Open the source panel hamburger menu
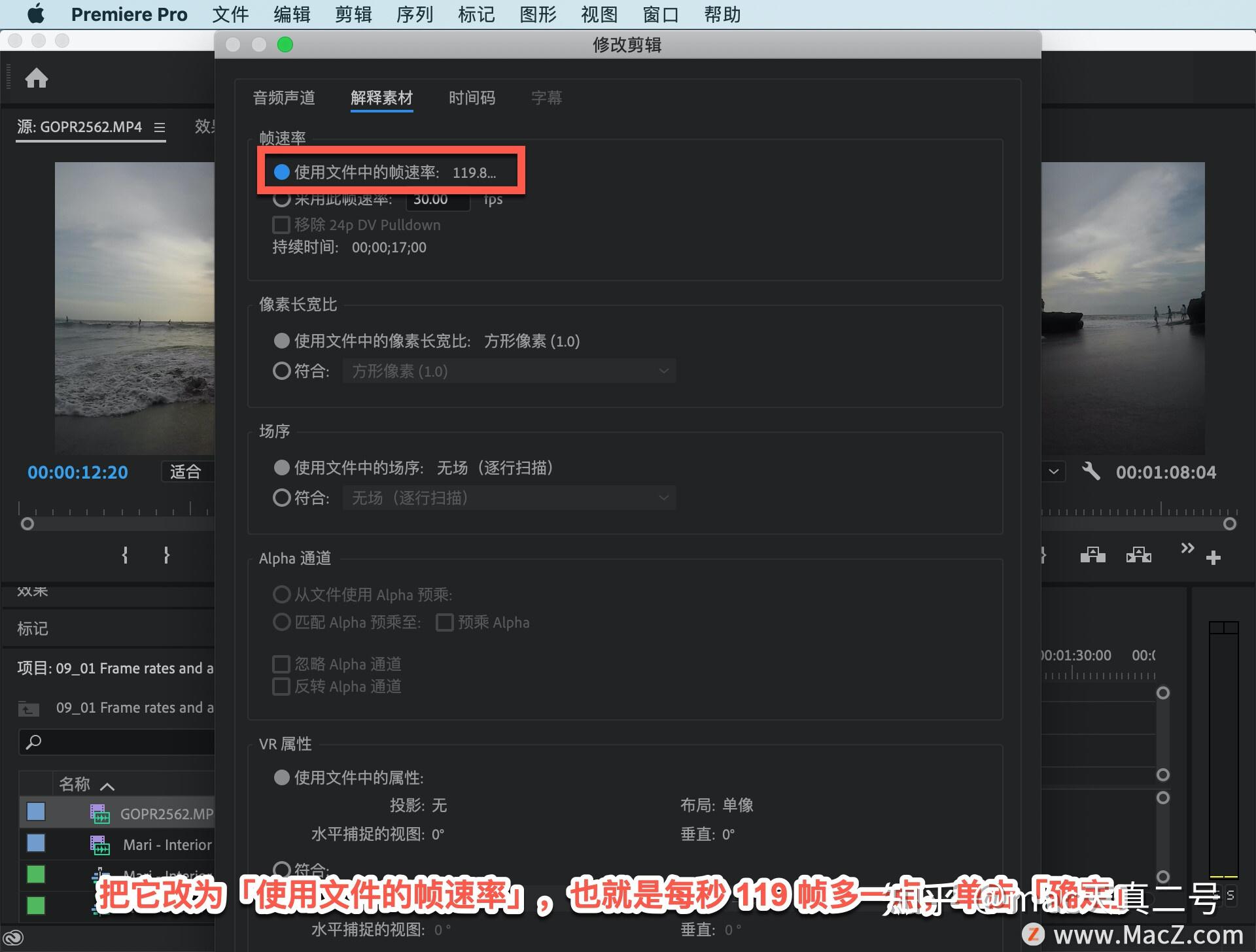The image size is (1256, 952). (x=160, y=127)
